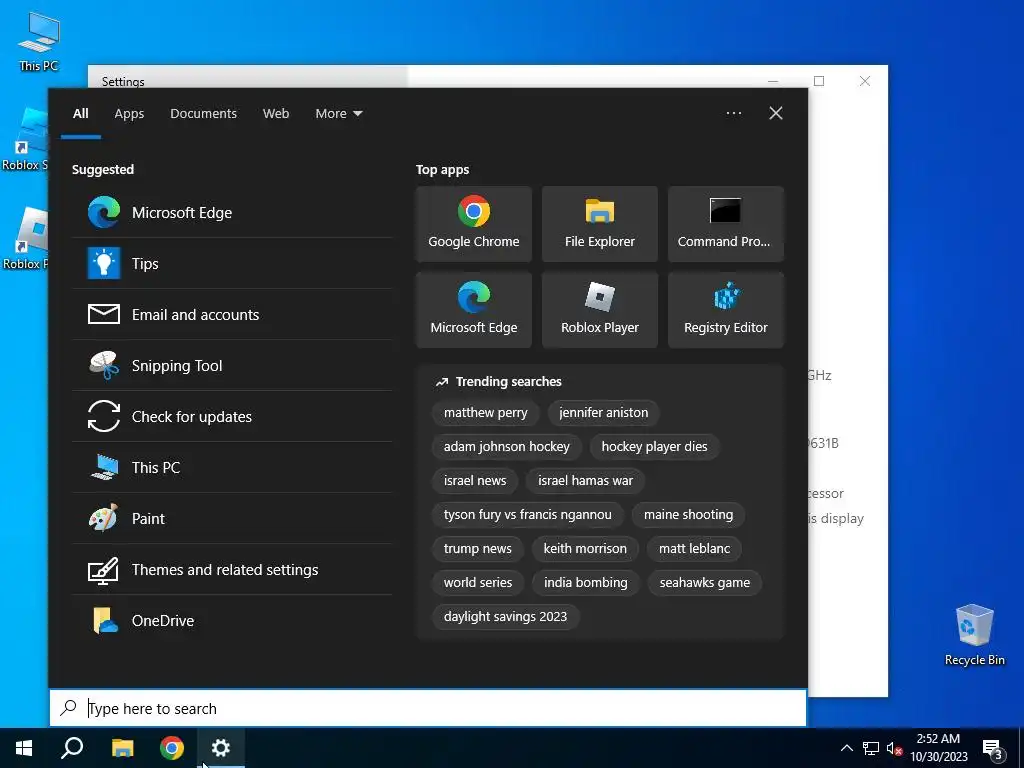Open OneDrive from suggestions

point(232,620)
